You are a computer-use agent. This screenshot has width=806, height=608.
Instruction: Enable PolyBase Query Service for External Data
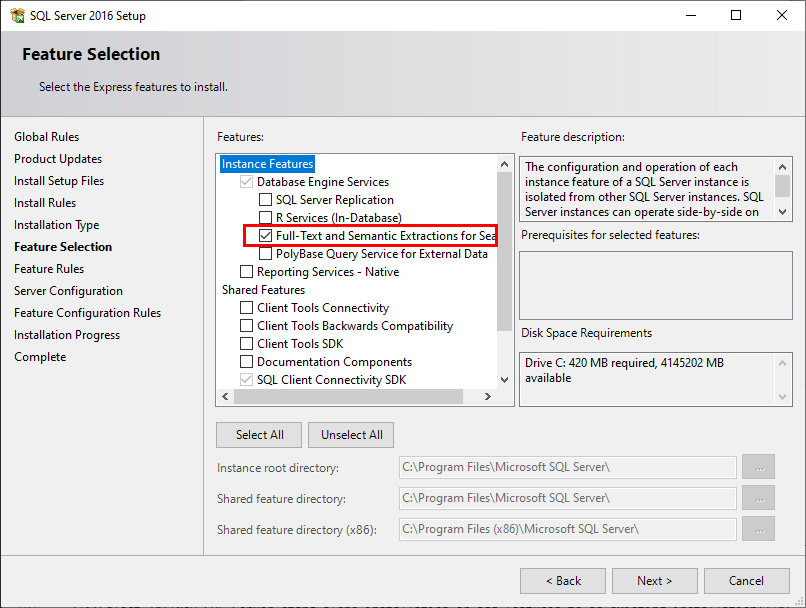click(266, 254)
